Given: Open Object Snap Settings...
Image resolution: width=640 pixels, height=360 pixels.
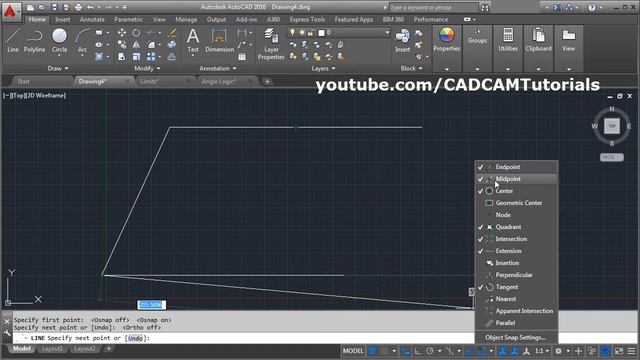Looking at the screenshot, I should (515, 338).
